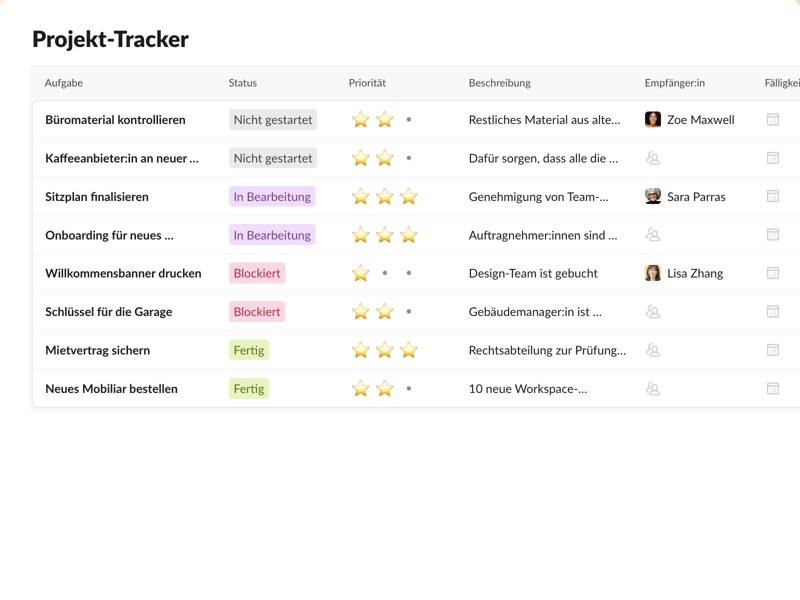Set Büromaterial kontrollieren priority to third star
Image resolution: width=800 pixels, height=600 pixels.
(x=409, y=120)
